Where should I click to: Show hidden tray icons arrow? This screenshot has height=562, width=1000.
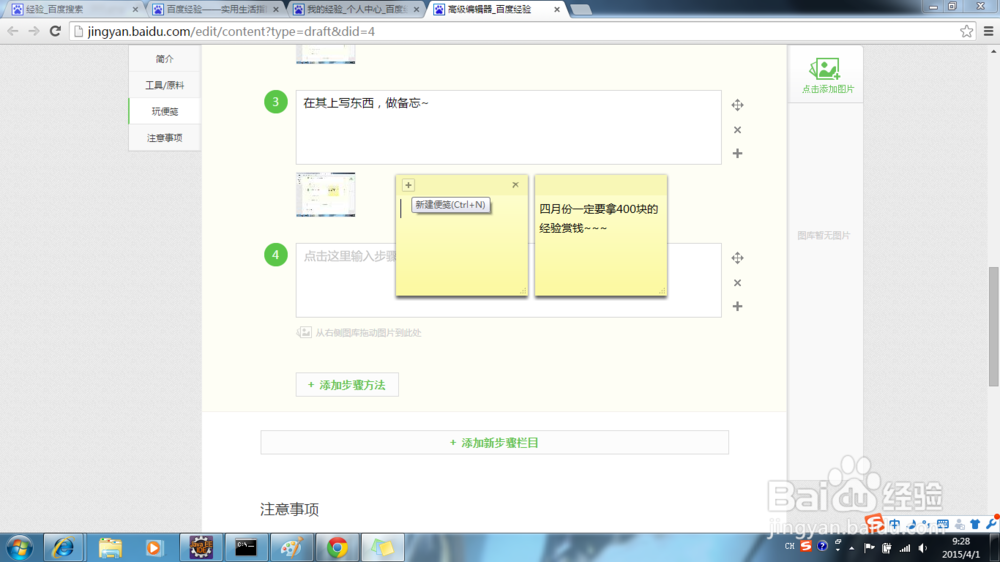[x=851, y=548]
